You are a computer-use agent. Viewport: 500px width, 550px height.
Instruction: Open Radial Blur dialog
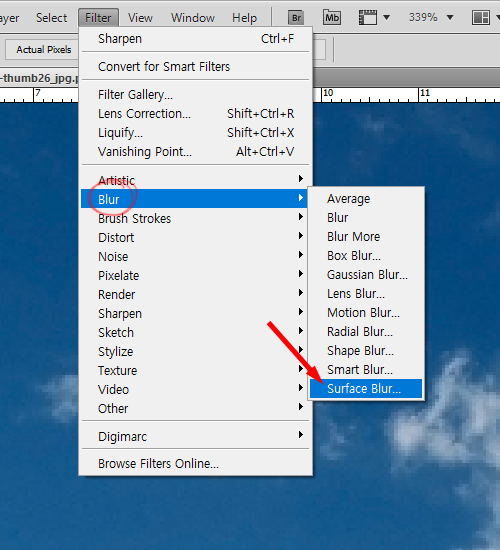[366, 331]
